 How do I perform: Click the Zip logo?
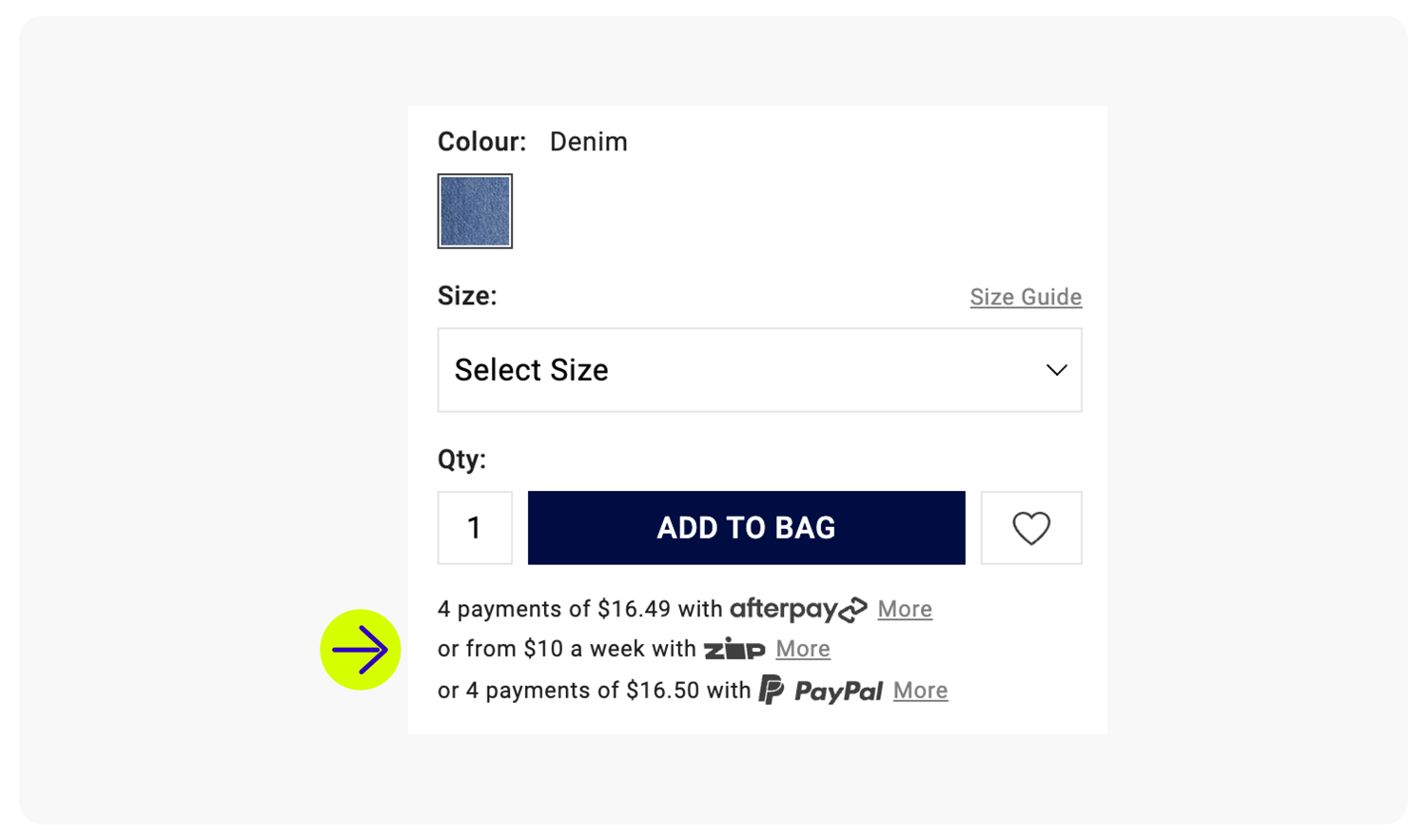pyautogui.click(x=734, y=649)
